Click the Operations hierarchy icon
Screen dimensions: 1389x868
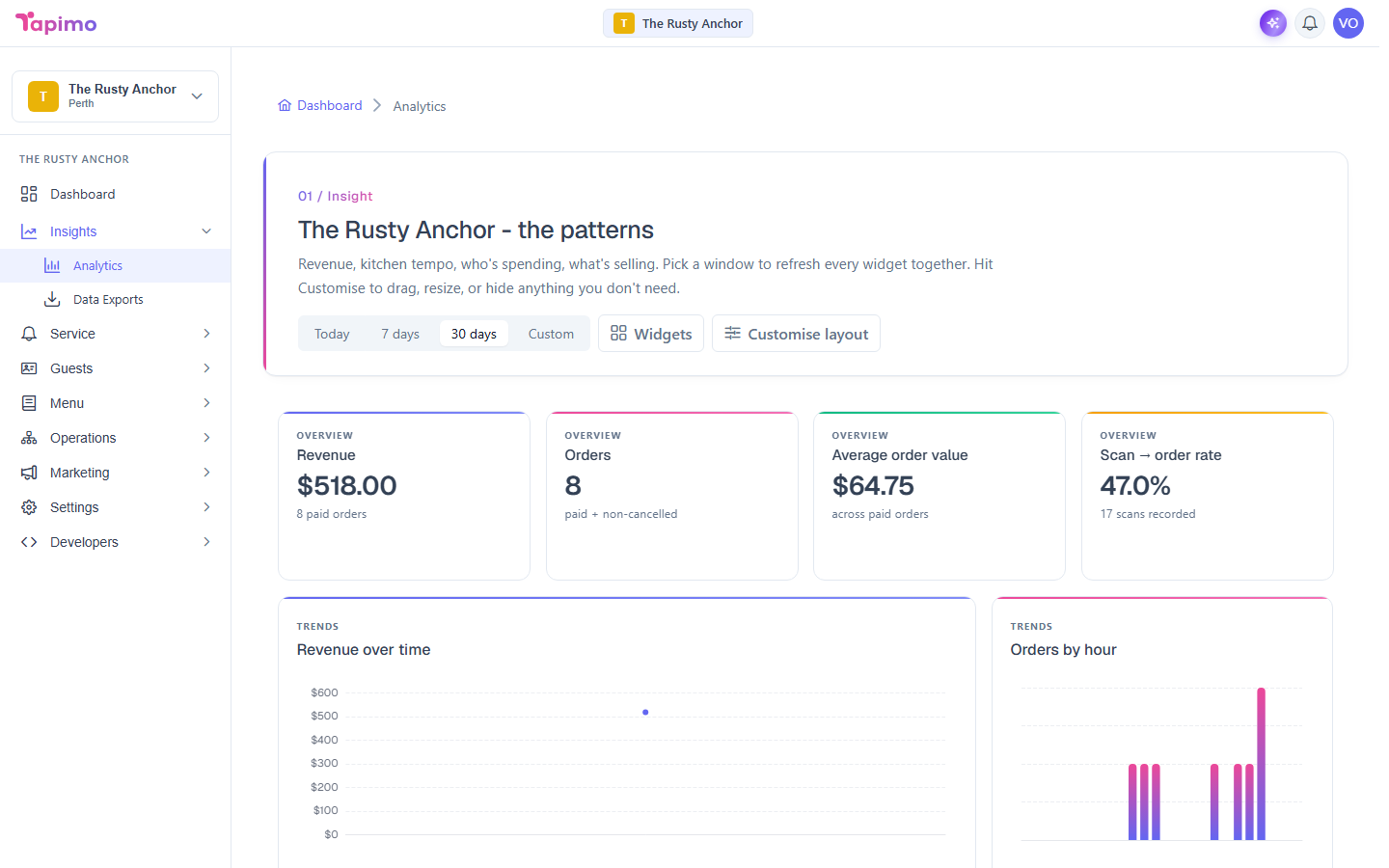click(29, 438)
